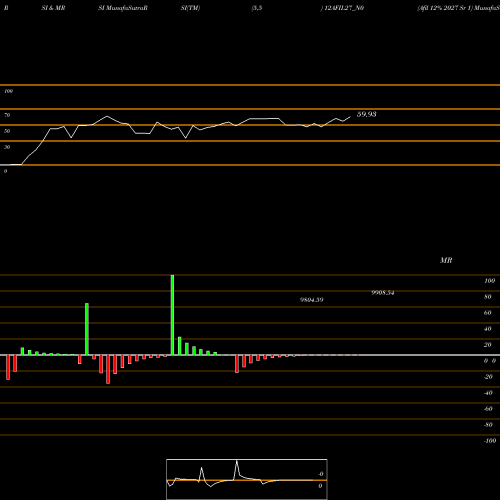Click the 50 level on RSI axis
500x500 pixels.
point(7,131)
